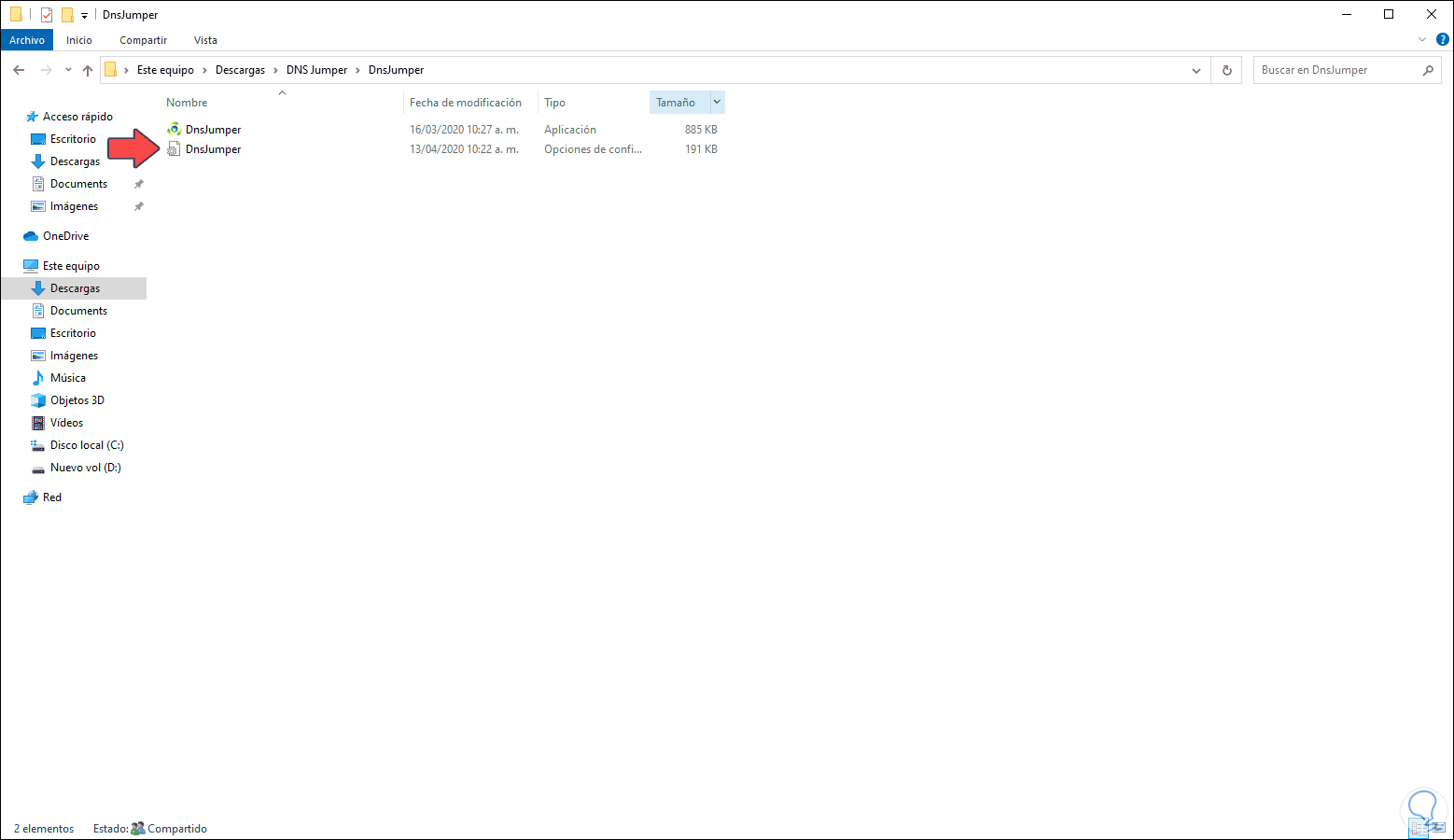
Task: Open Escritorio under Este equipo
Action: [73, 333]
